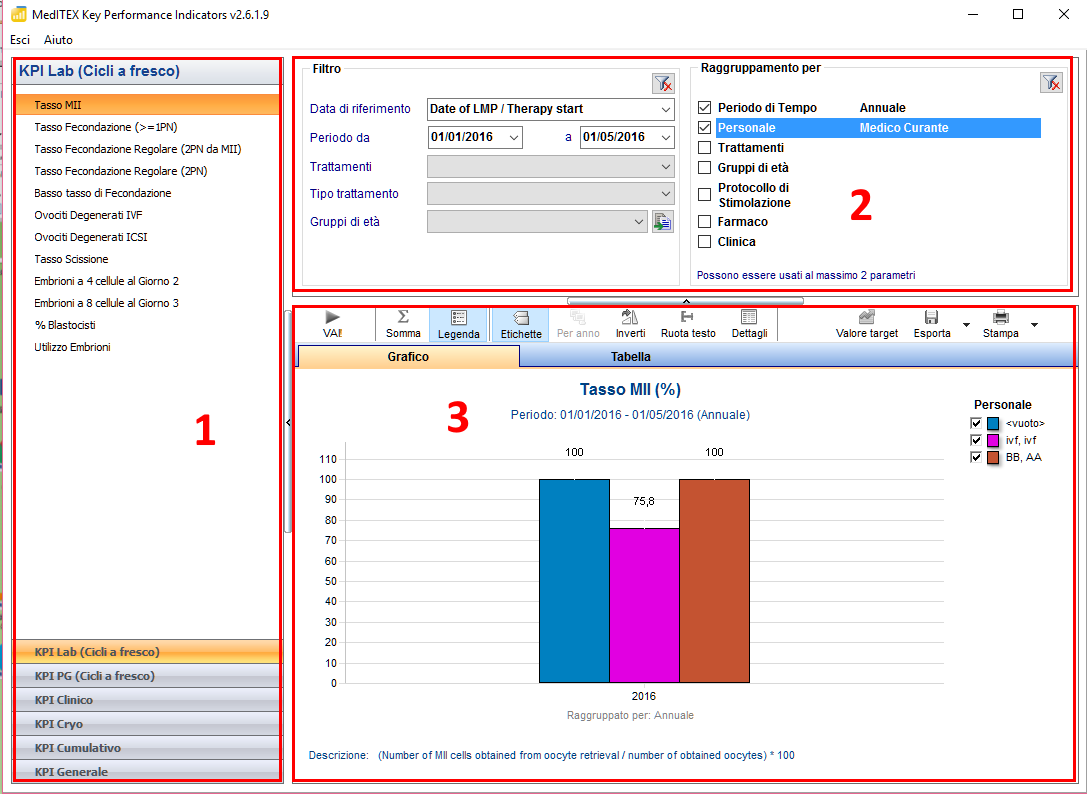Image resolution: width=1087 pixels, height=794 pixels.
Task: Click the BB, AA legend color swatch
Action: [993, 458]
